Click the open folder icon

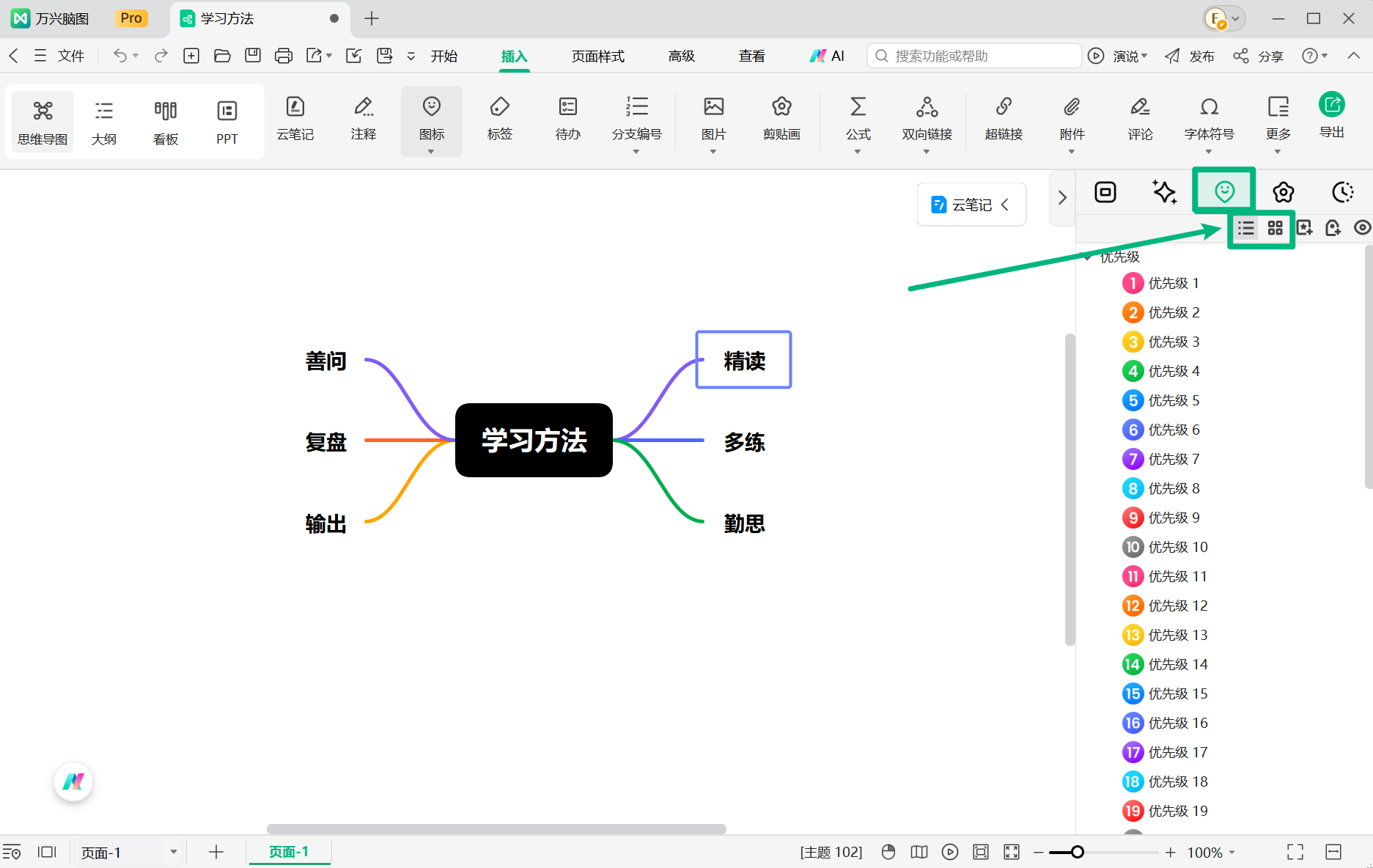tap(222, 56)
